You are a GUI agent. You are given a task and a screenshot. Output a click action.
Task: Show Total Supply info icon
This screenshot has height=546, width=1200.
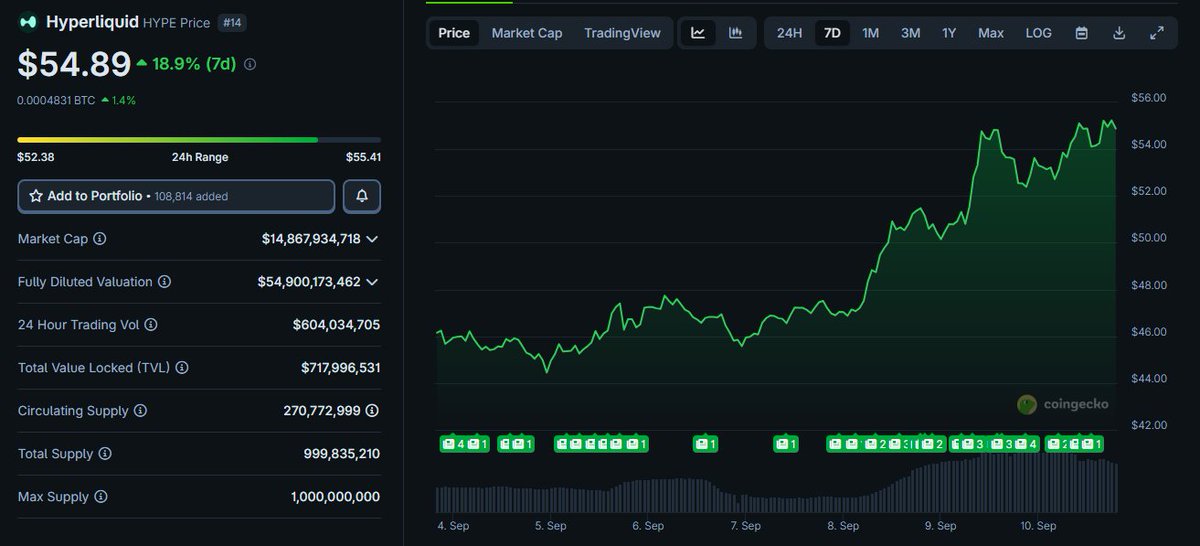pyautogui.click(x=105, y=454)
